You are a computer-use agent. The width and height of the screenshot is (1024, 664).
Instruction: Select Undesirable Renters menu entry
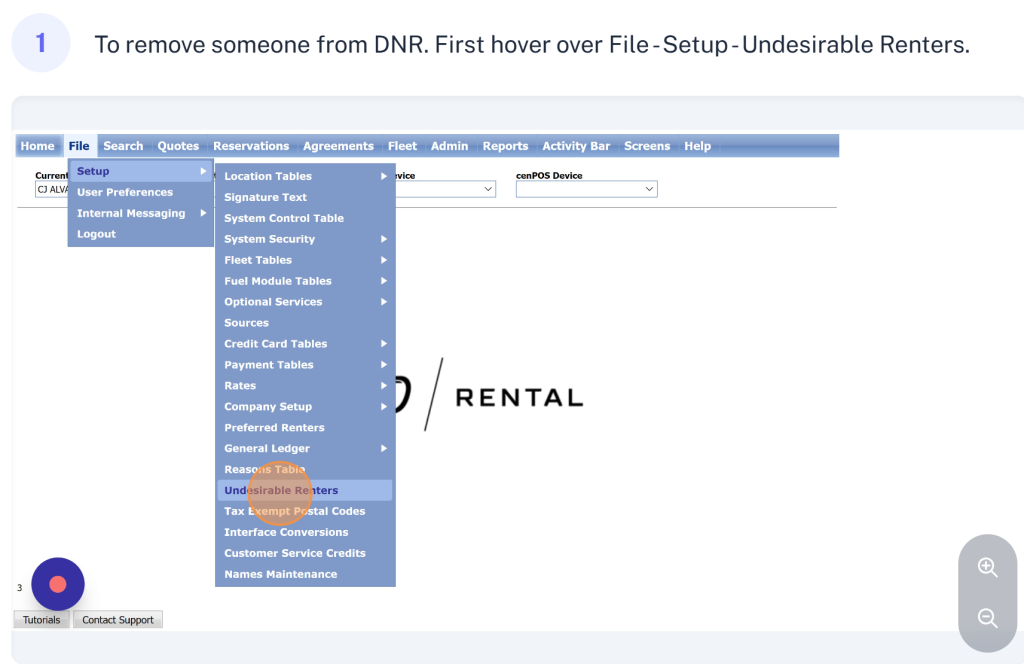pos(281,490)
